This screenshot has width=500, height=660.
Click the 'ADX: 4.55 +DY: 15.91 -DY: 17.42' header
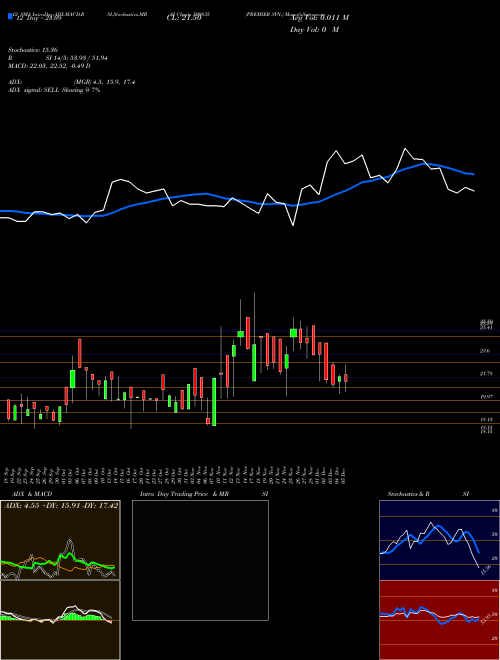(61, 505)
